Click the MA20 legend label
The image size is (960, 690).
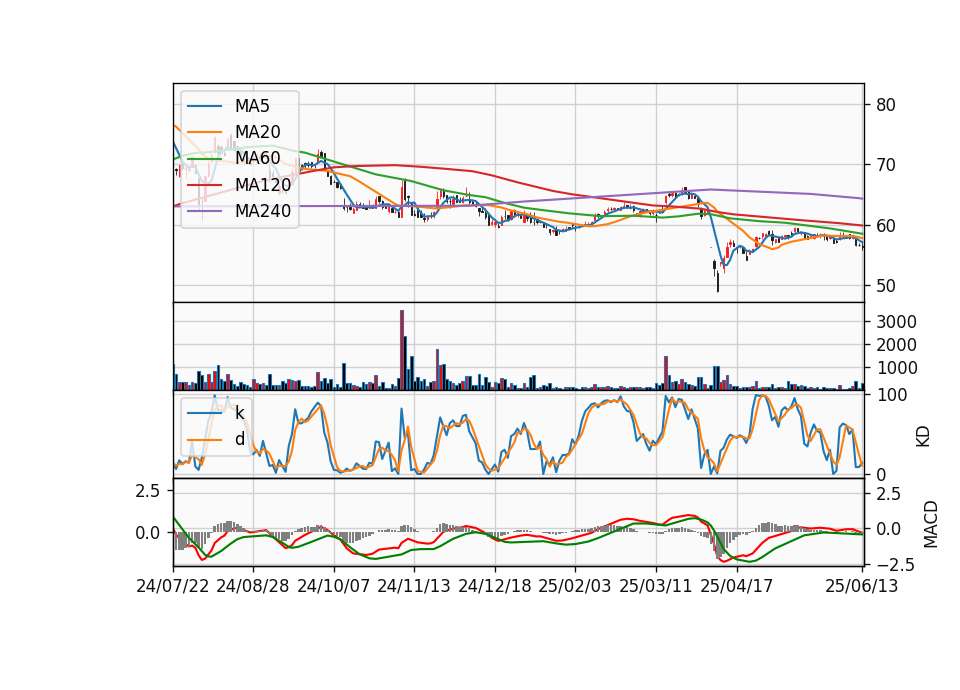click(258, 132)
